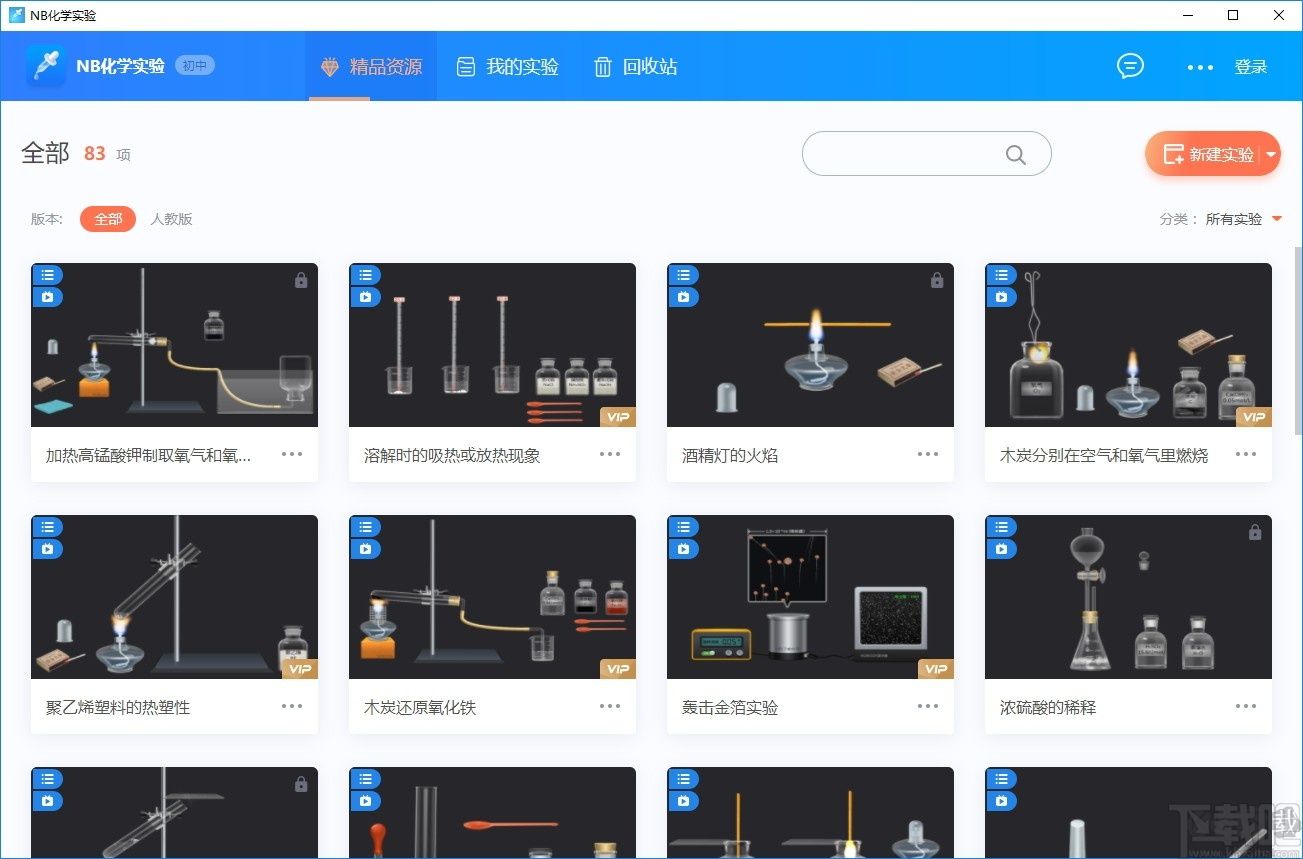This screenshot has width=1303, height=859.
Task: Select the 人教版 version filter
Action: click(170, 219)
